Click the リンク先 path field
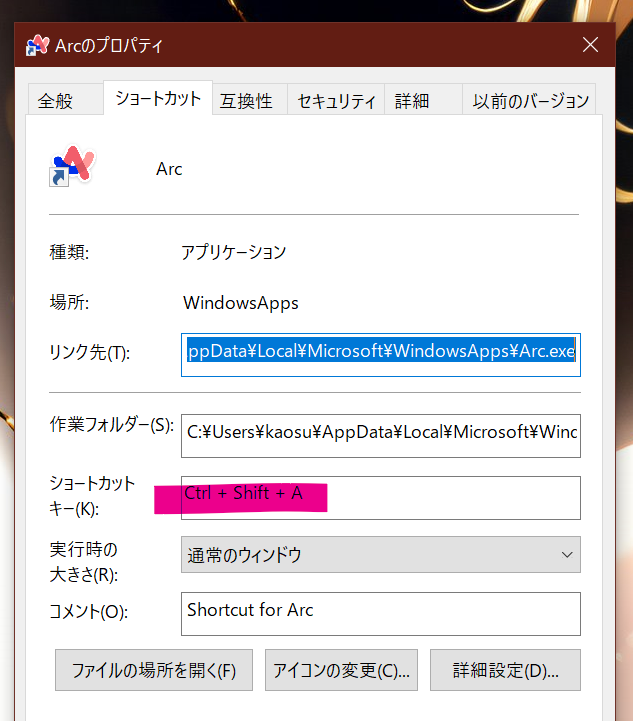Viewport: 633px width, 721px height. coord(381,355)
